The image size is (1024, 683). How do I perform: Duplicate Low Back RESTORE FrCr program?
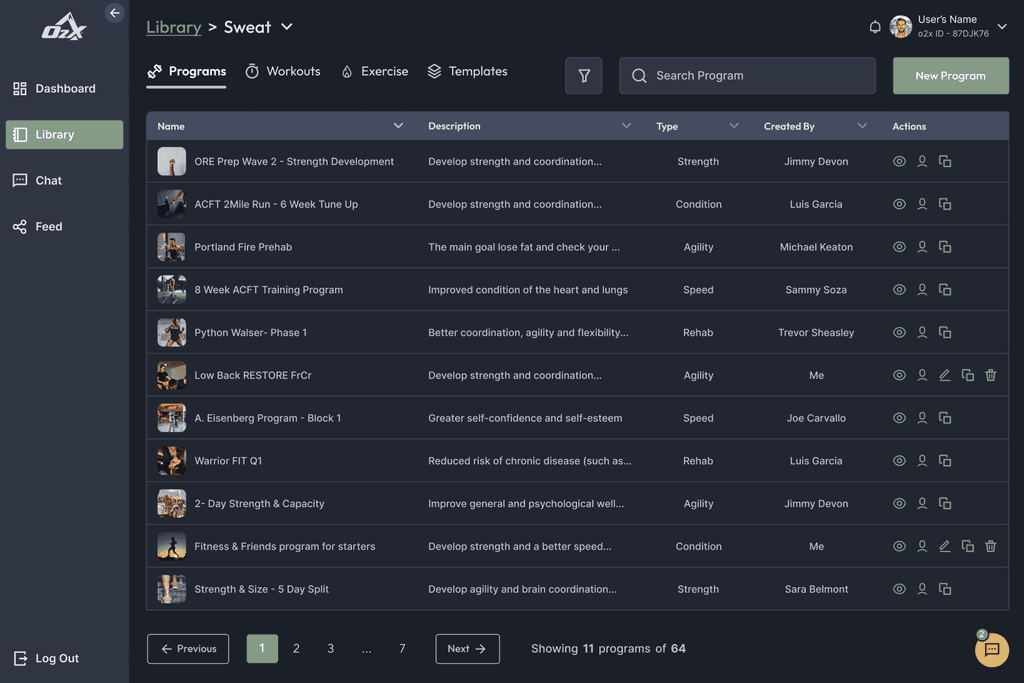click(968, 375)
